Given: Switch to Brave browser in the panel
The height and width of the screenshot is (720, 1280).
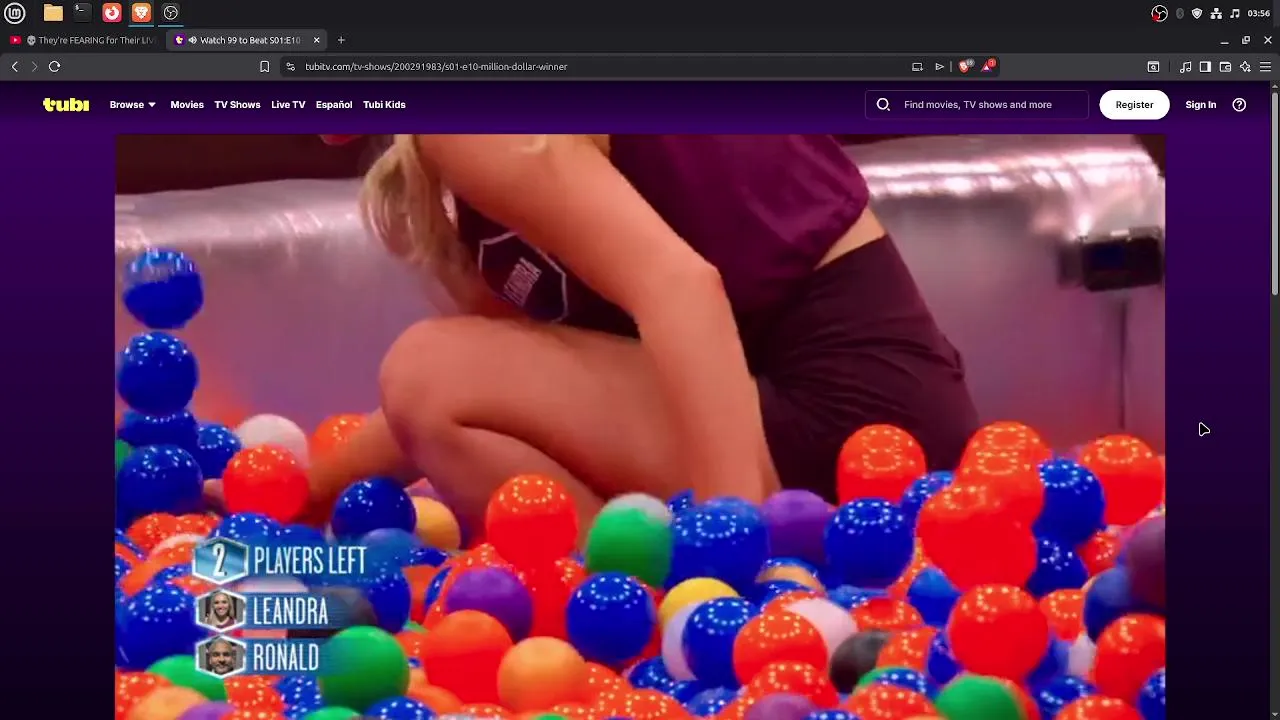Looking at the screenshot, I should tap(141, 13).
